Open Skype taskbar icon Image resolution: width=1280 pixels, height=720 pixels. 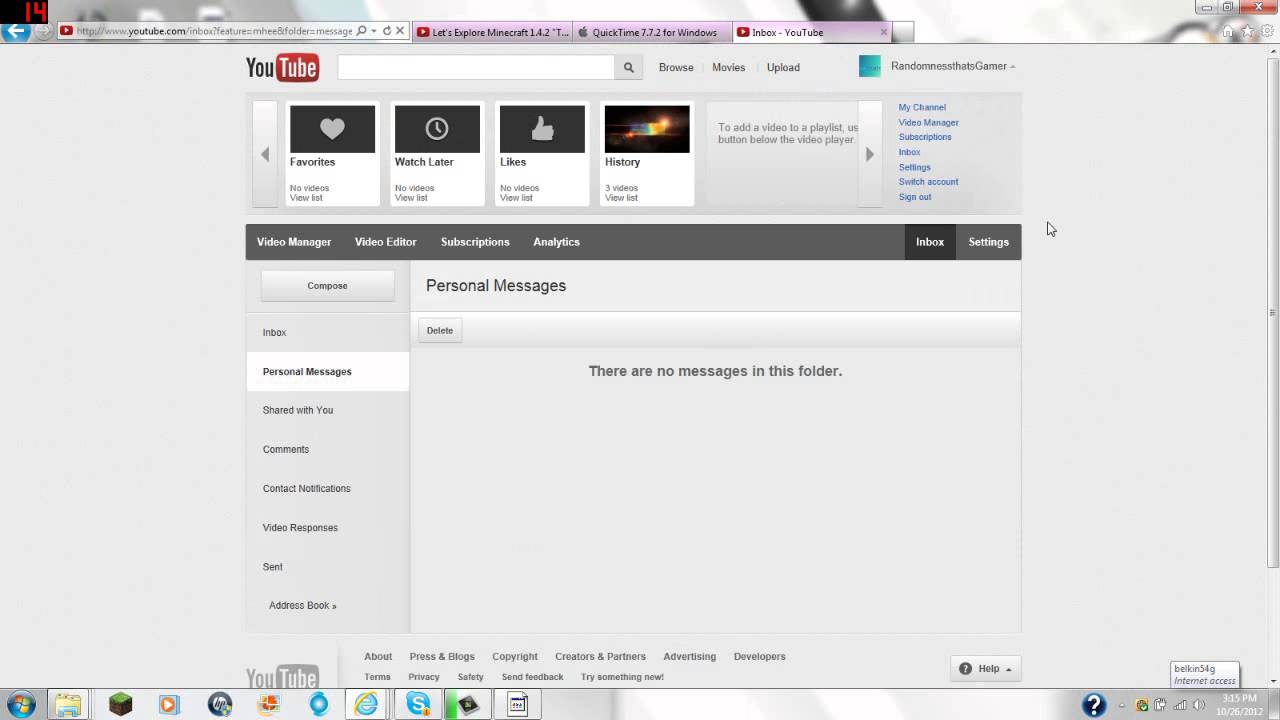pyautogui.click(x=419, y=705)
